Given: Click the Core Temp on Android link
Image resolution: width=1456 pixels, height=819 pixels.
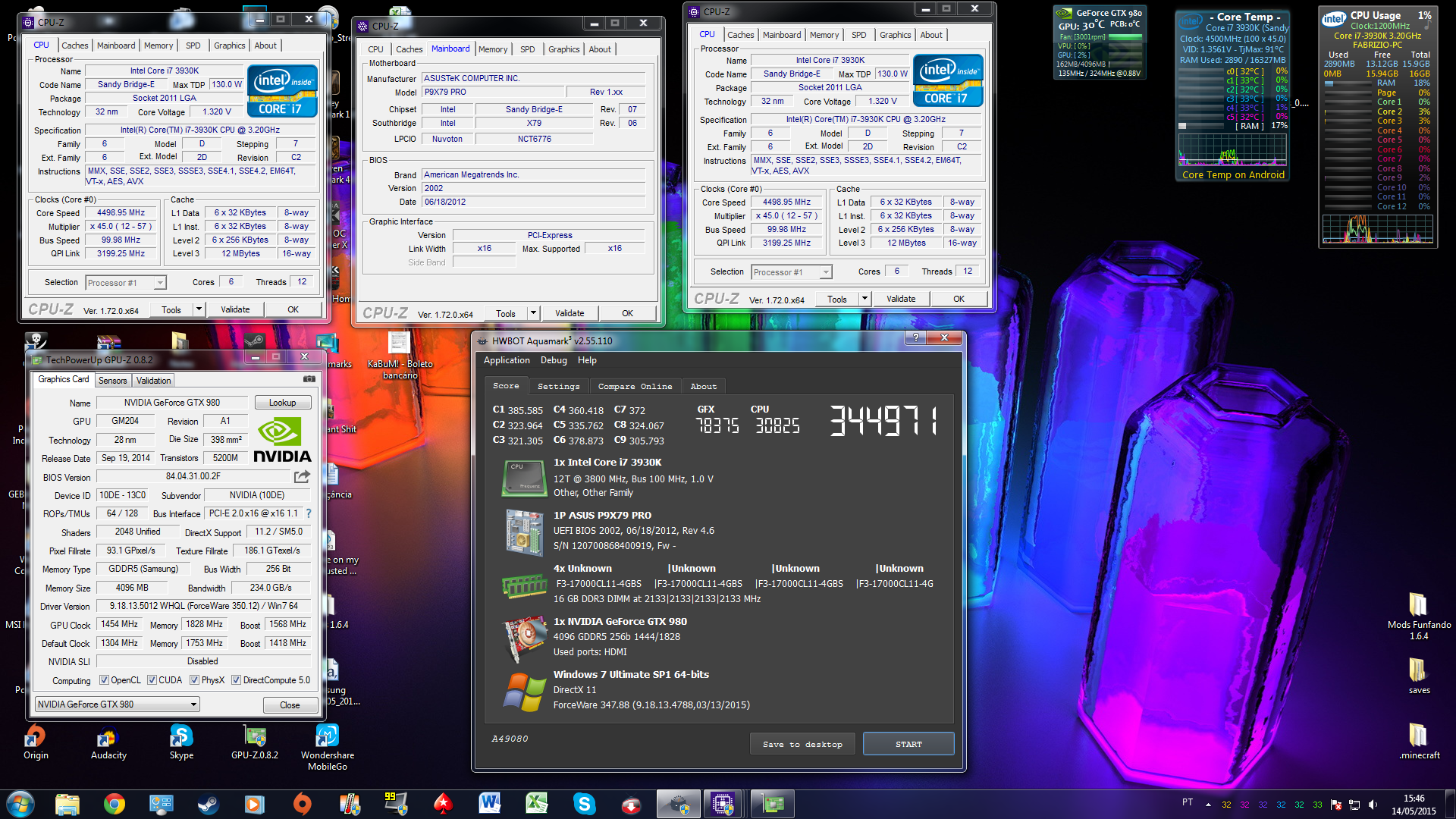Looking at the screenshot, I should pyautogui.click(x=1233, y=174).
